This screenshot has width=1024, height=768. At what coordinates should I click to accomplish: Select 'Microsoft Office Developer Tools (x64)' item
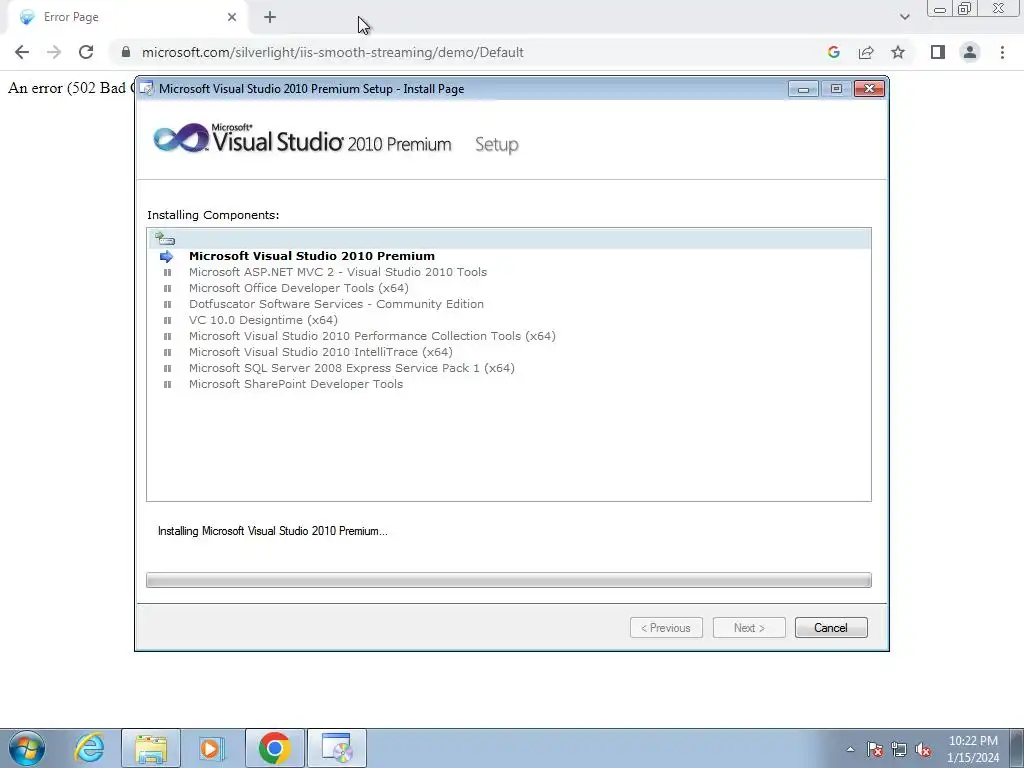[298, 288]
